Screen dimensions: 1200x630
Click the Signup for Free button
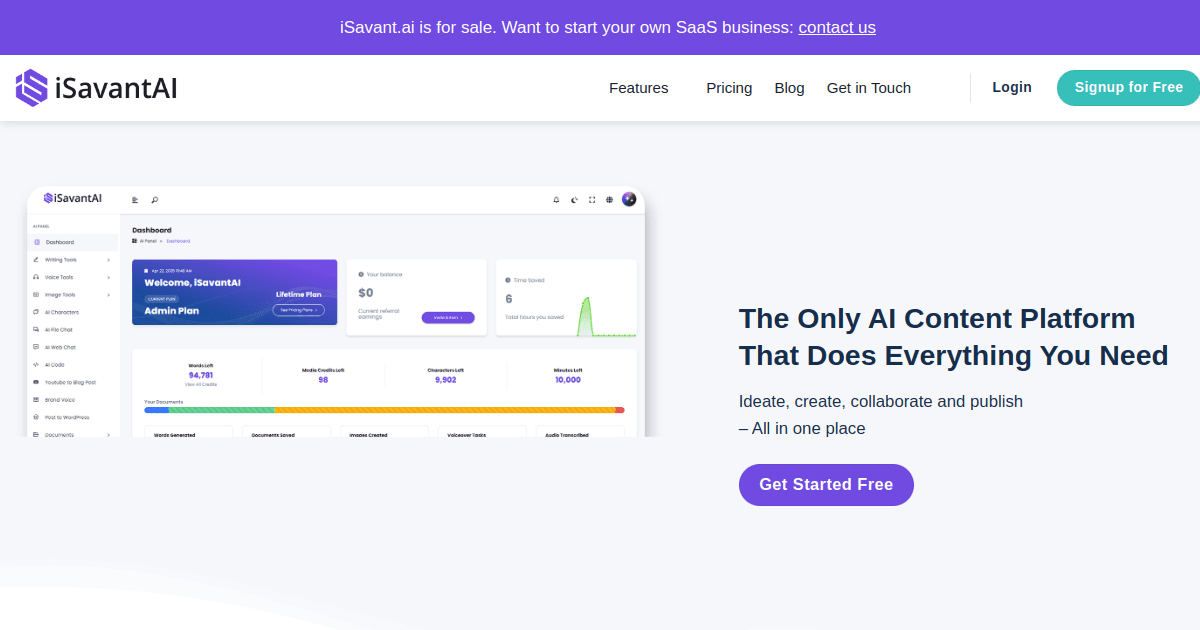(1129, 87)
